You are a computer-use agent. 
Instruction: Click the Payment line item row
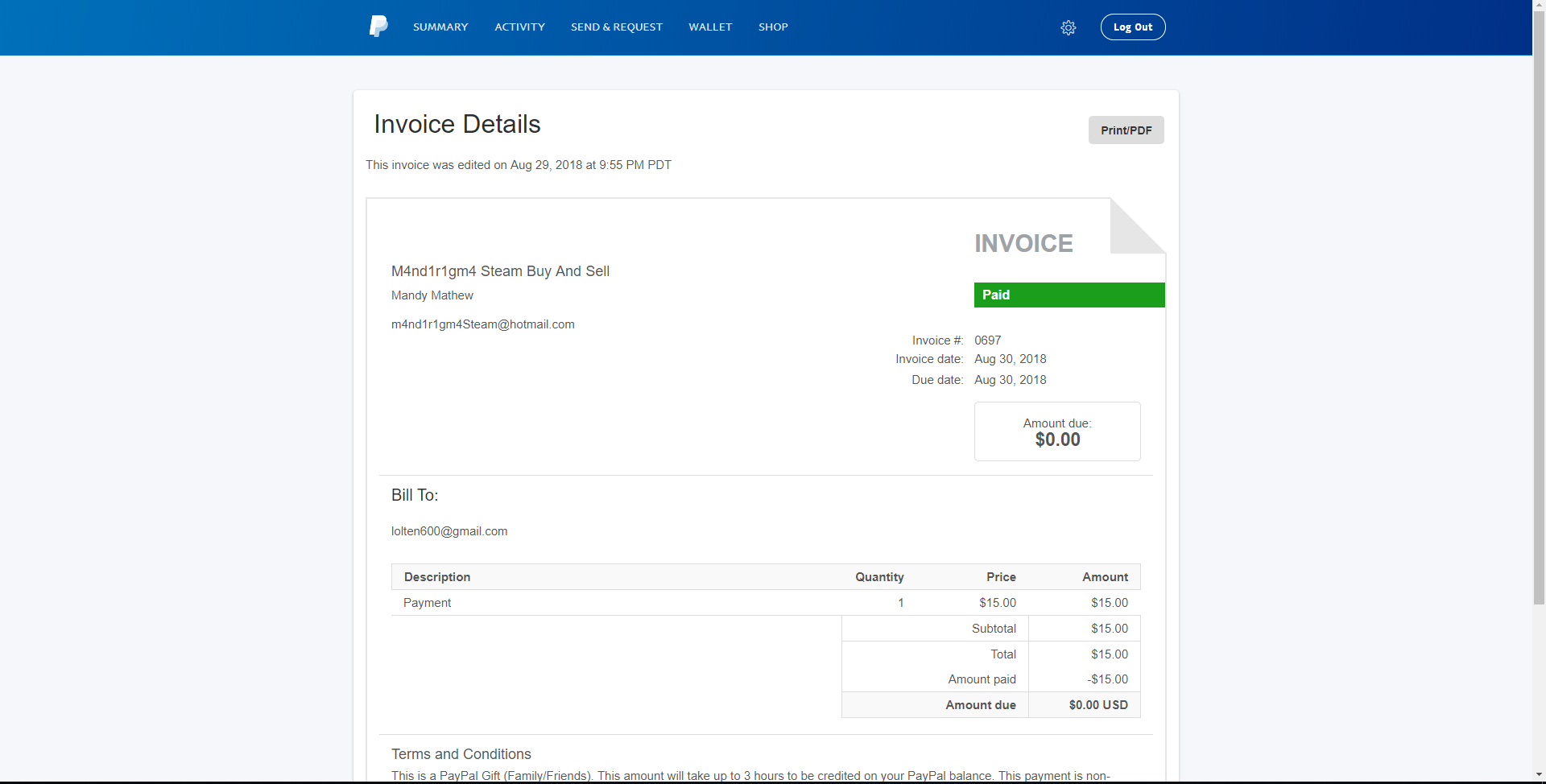pyautogui.click(x=766, y=603)
